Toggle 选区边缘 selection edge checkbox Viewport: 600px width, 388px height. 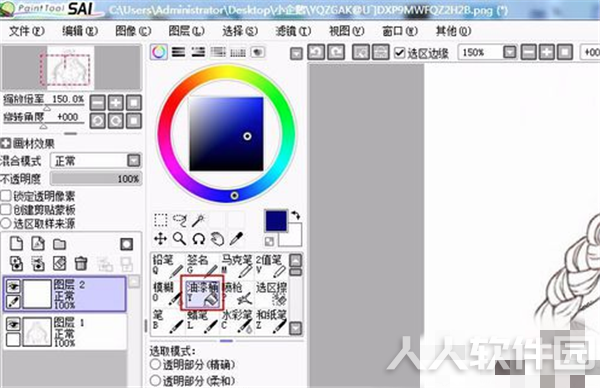pyautogui.click(x=399, y=52)
